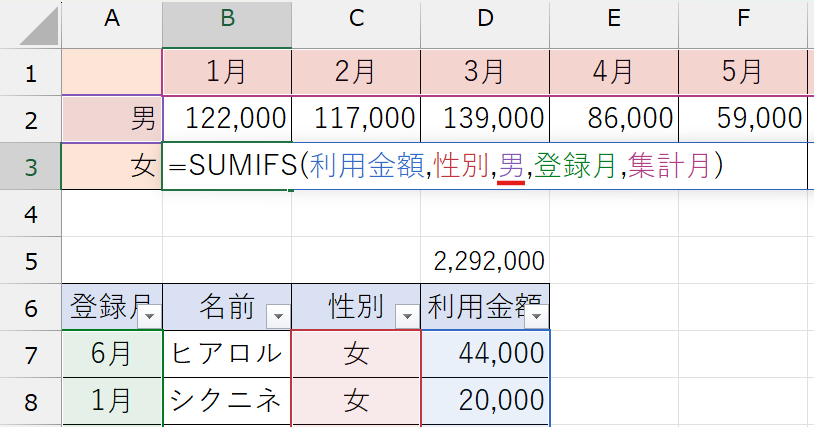
Task: Select column A header
Action: tap(112, 24)
